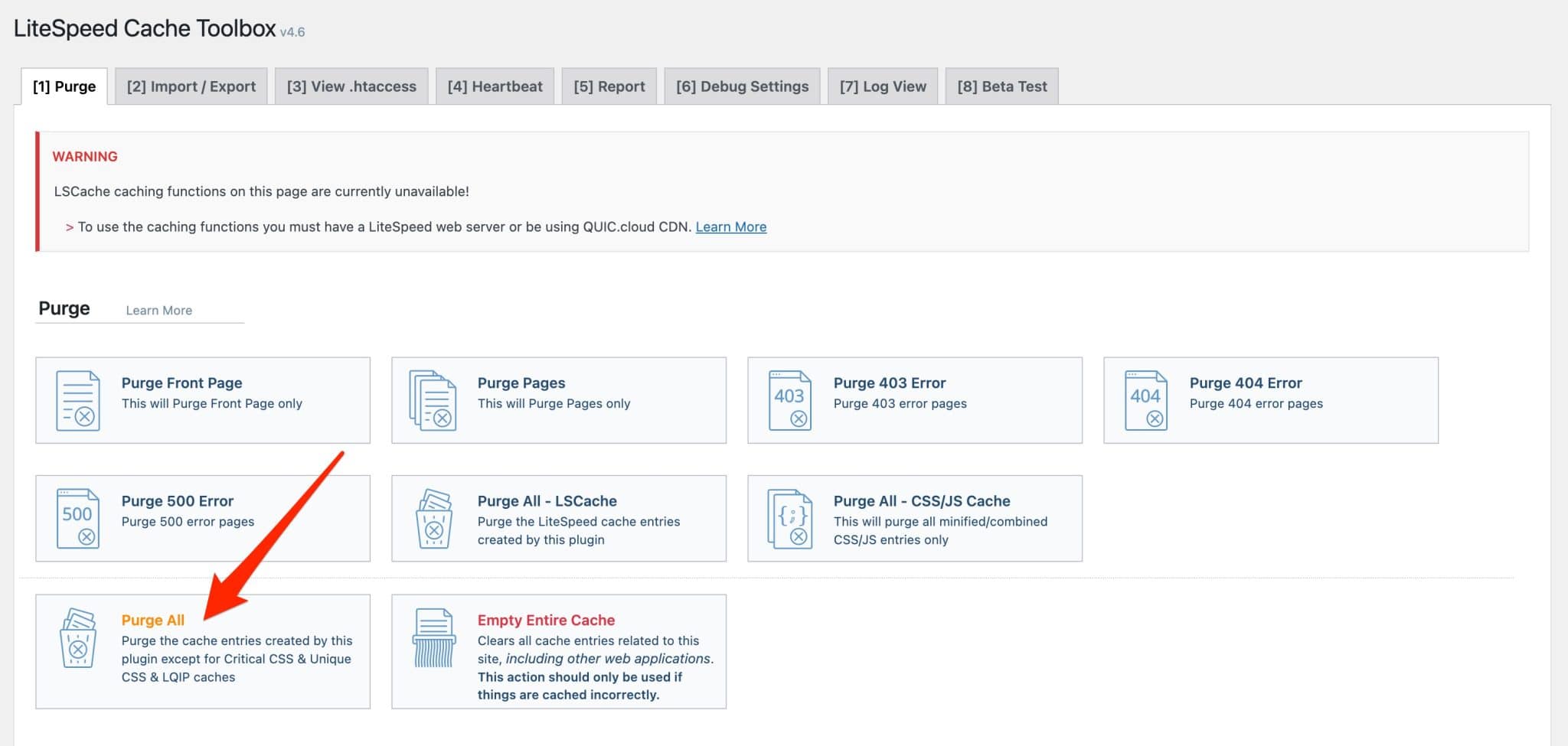Click the text 'Purge 404 error pages'
Screen dimensions: 1568x746
tap(1256, 403)
